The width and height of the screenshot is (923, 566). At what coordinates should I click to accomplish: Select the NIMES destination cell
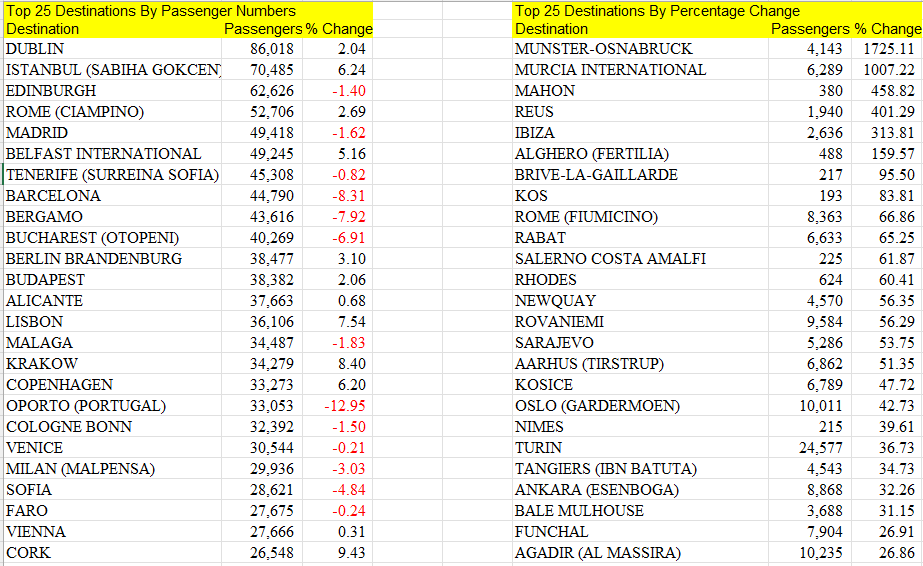click(x=640, y=427)
